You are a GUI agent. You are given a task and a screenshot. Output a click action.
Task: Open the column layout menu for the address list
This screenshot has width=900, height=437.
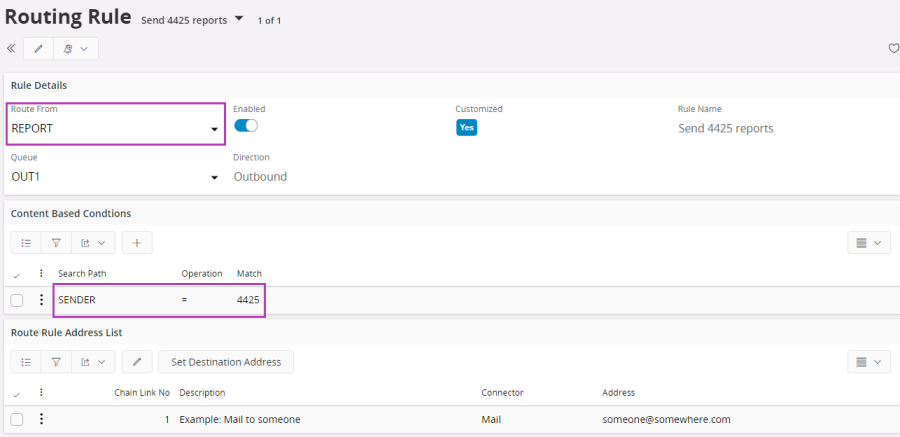(867, 361)
